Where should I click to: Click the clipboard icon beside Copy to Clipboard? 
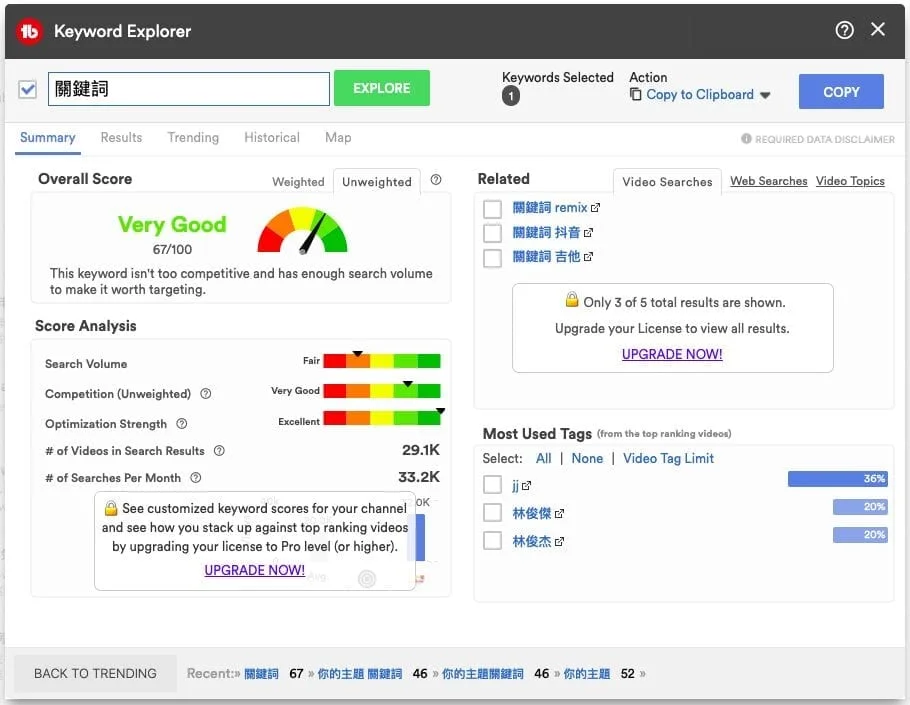(x=635, y=94)
